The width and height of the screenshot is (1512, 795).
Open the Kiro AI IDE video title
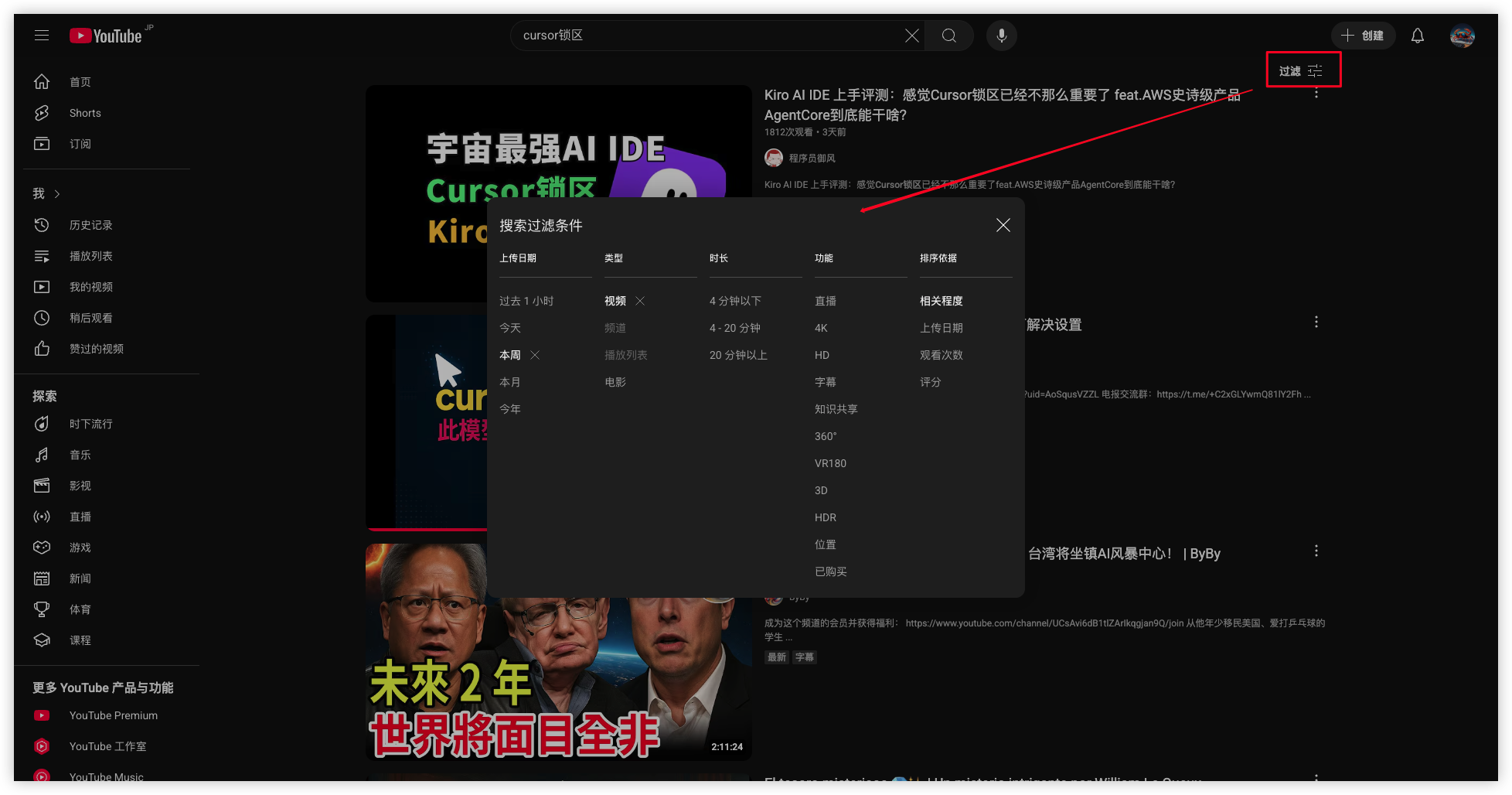(x=1002, y=104)
